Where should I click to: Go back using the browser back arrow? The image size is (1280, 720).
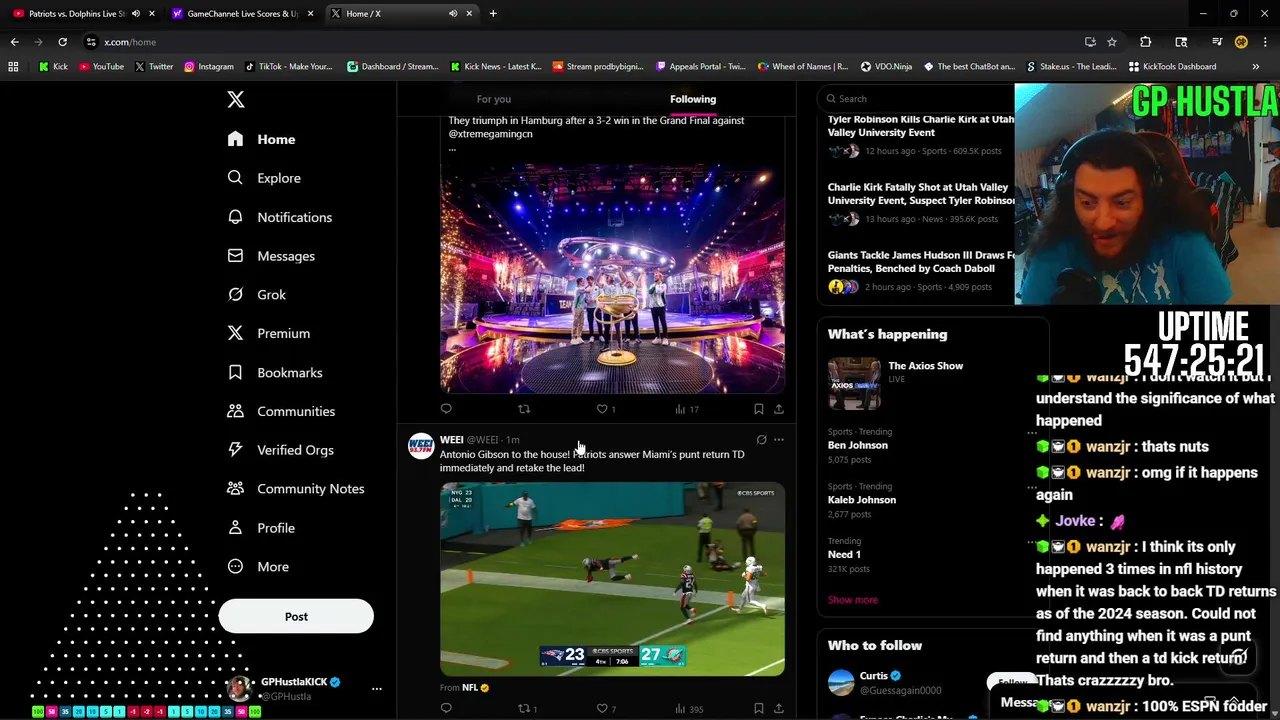coord(14,42)
